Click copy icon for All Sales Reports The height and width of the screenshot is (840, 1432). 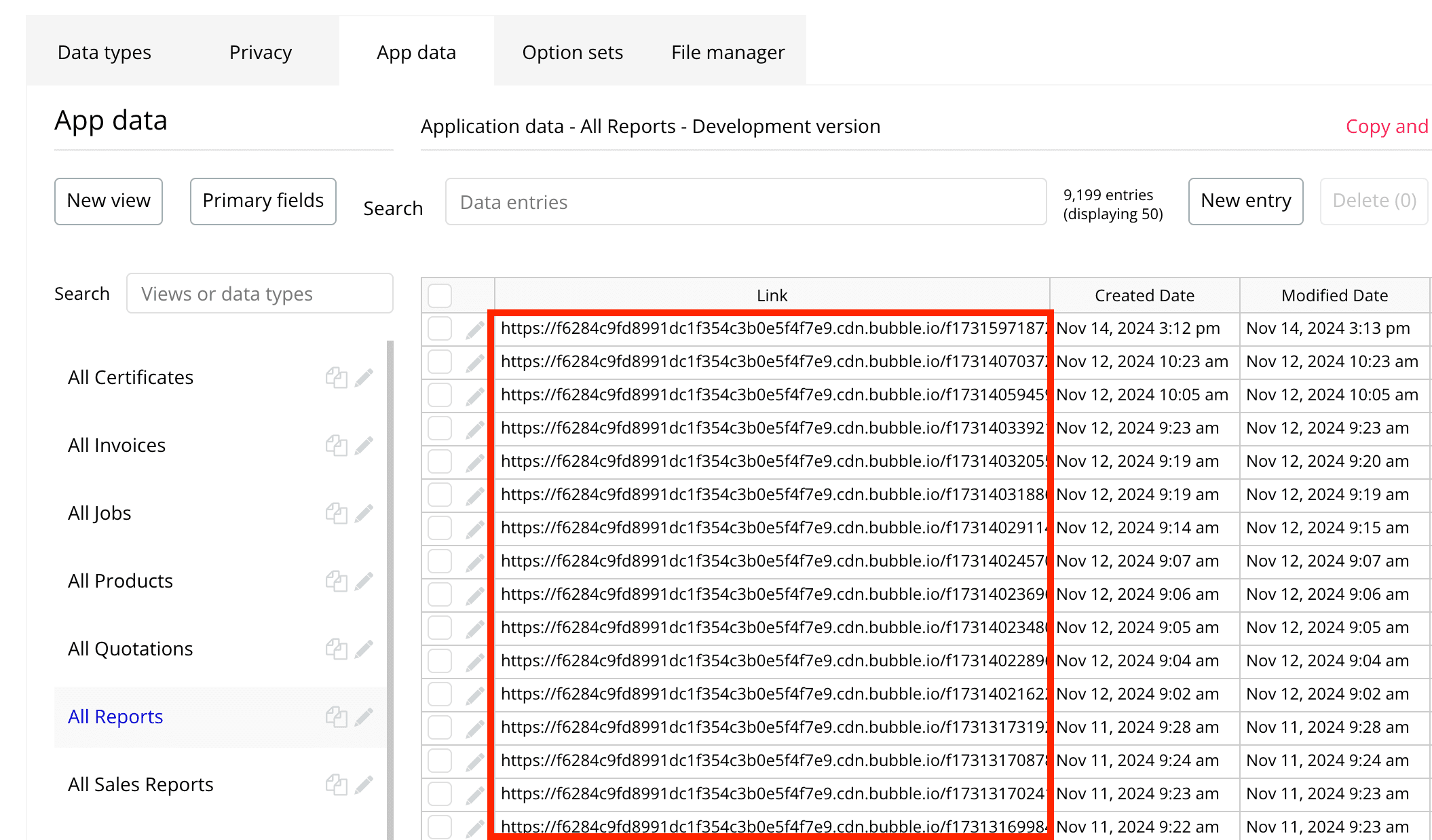(x=336, y=784)
